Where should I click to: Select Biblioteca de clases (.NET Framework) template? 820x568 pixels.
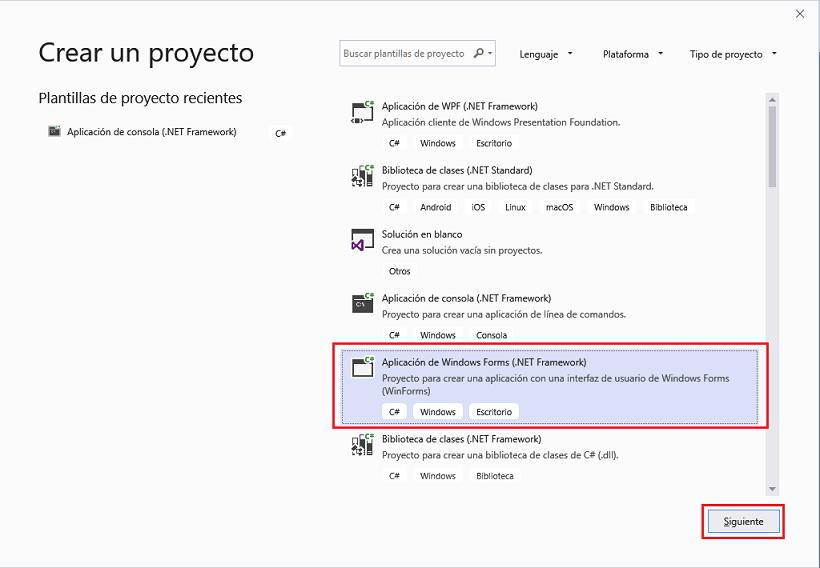[x=552, y=457]
